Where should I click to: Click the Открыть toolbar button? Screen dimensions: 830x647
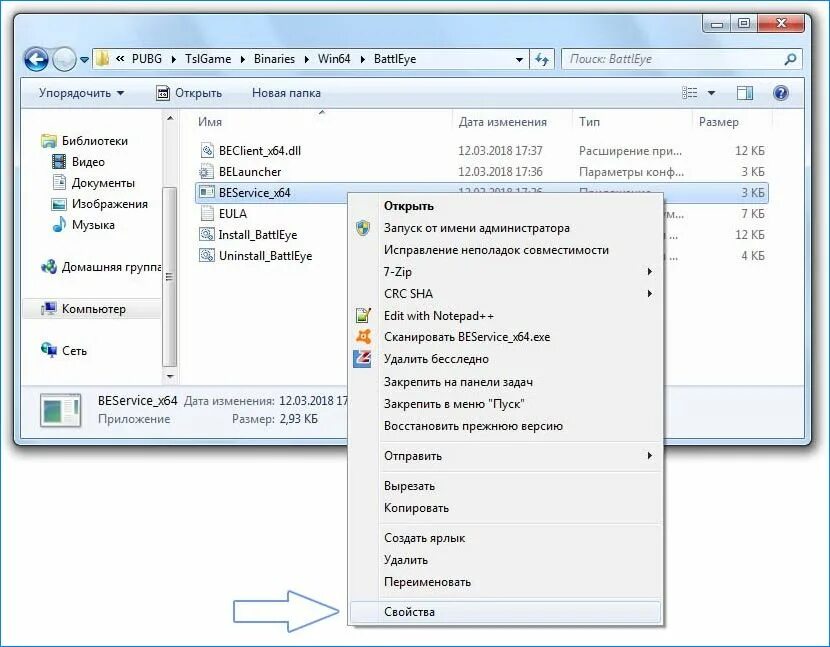click(x=189, y=93)
